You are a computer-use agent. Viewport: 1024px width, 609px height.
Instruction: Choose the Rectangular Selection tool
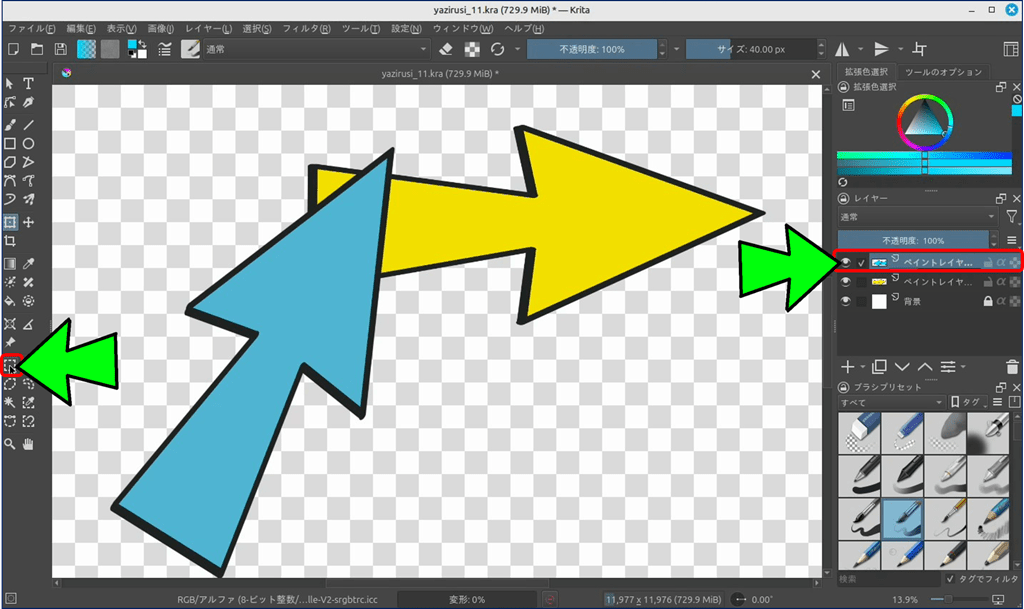point(10,364)
